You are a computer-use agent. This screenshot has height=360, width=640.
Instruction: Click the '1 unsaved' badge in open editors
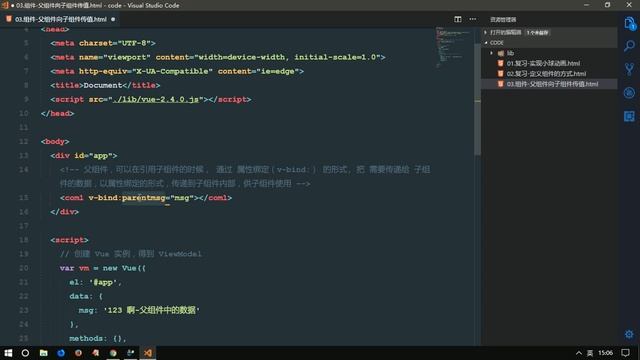(538, 32)
